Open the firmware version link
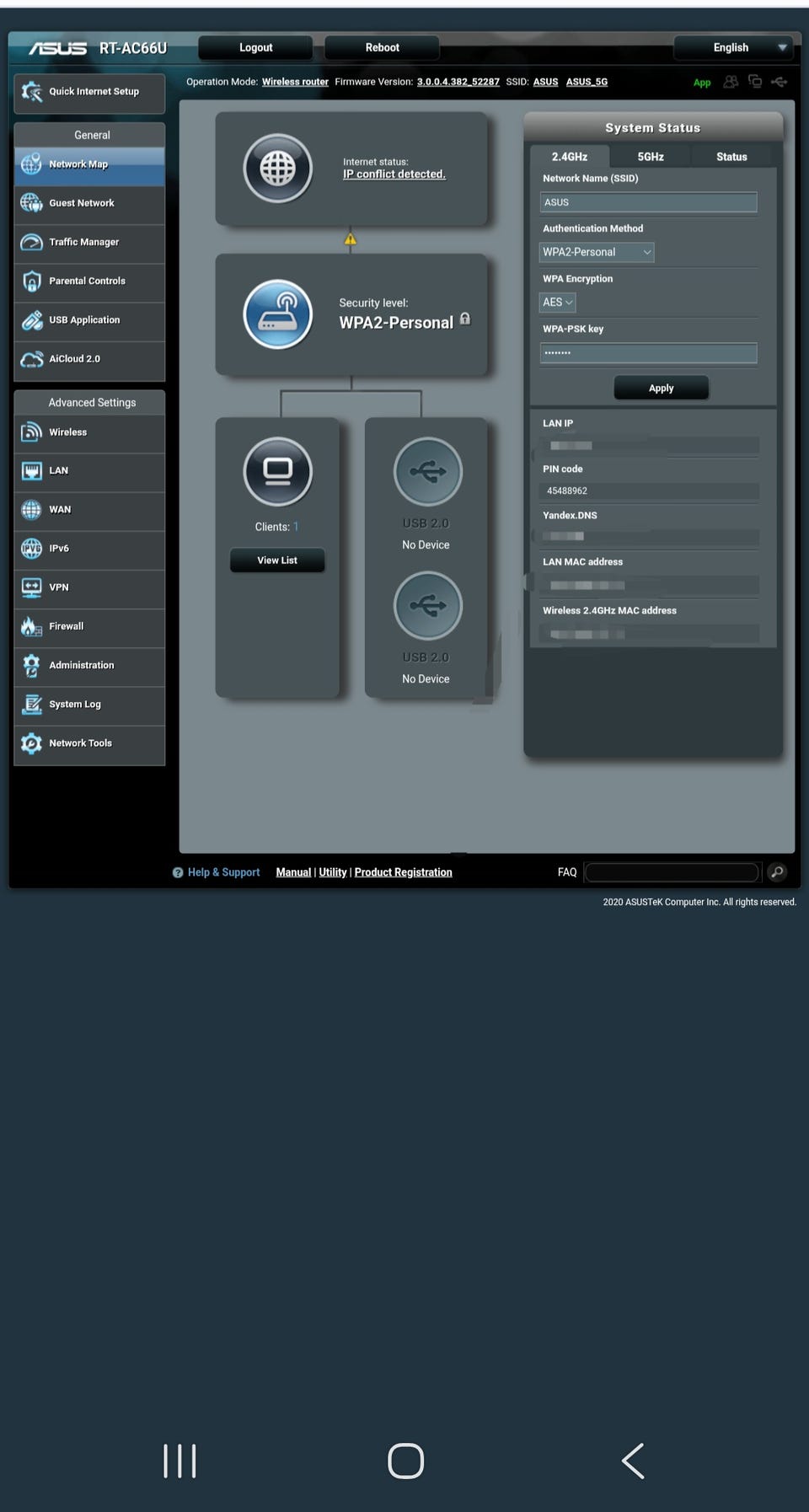Viewport: 809px width, 1512px height. pyautogui.click(x=458, y=82)
